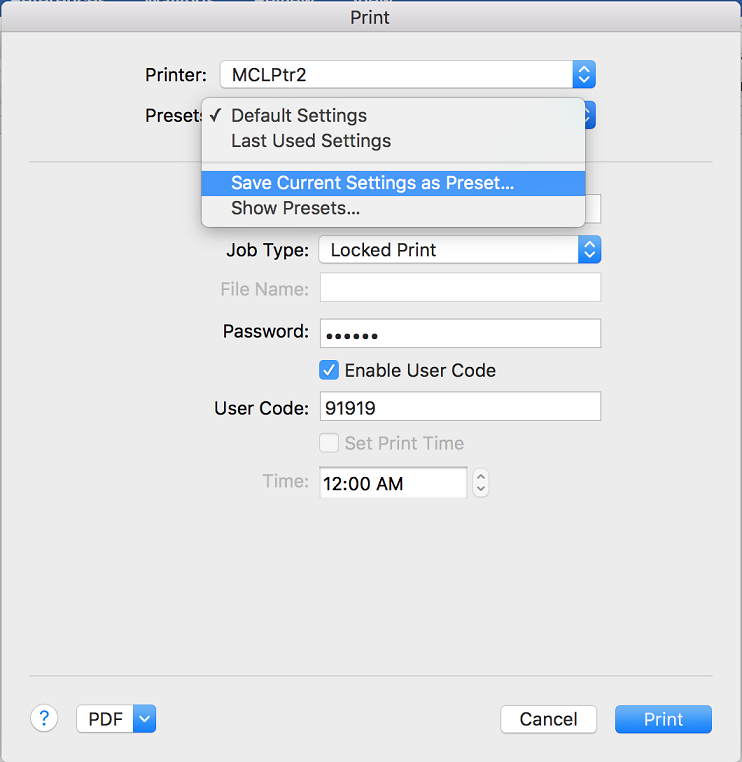Click the 12:00 AM time field

coord(393,483)
